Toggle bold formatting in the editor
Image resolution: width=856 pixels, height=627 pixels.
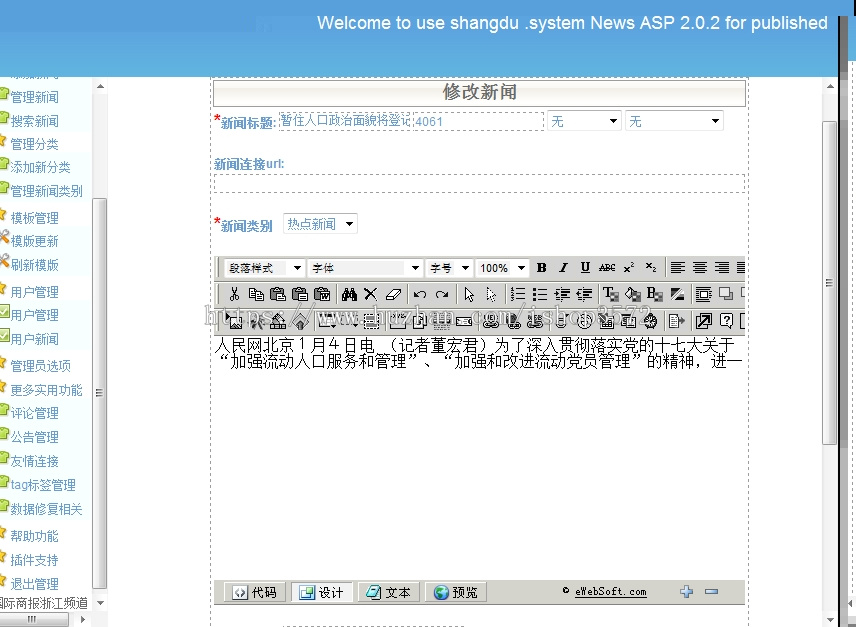coord(542,268)
